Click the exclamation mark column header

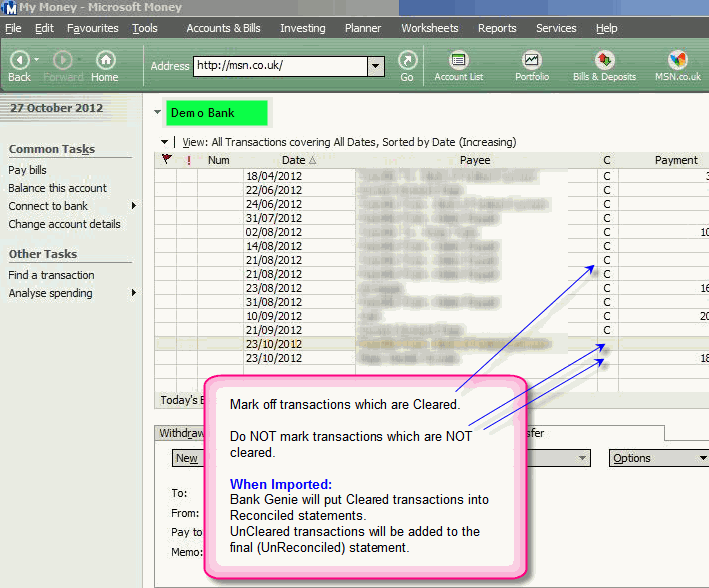click(189, 160)
